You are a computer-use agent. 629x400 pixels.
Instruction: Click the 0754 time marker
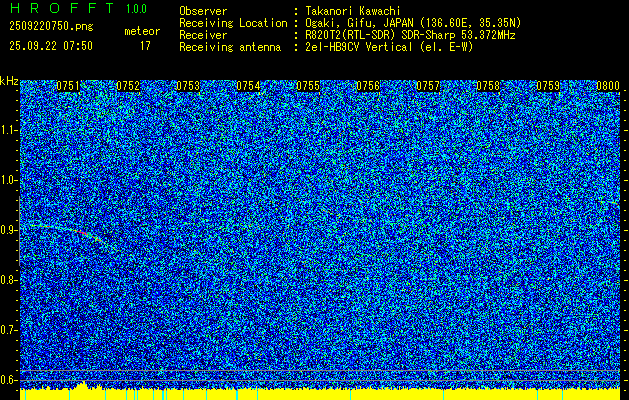(x=248, y=86)
